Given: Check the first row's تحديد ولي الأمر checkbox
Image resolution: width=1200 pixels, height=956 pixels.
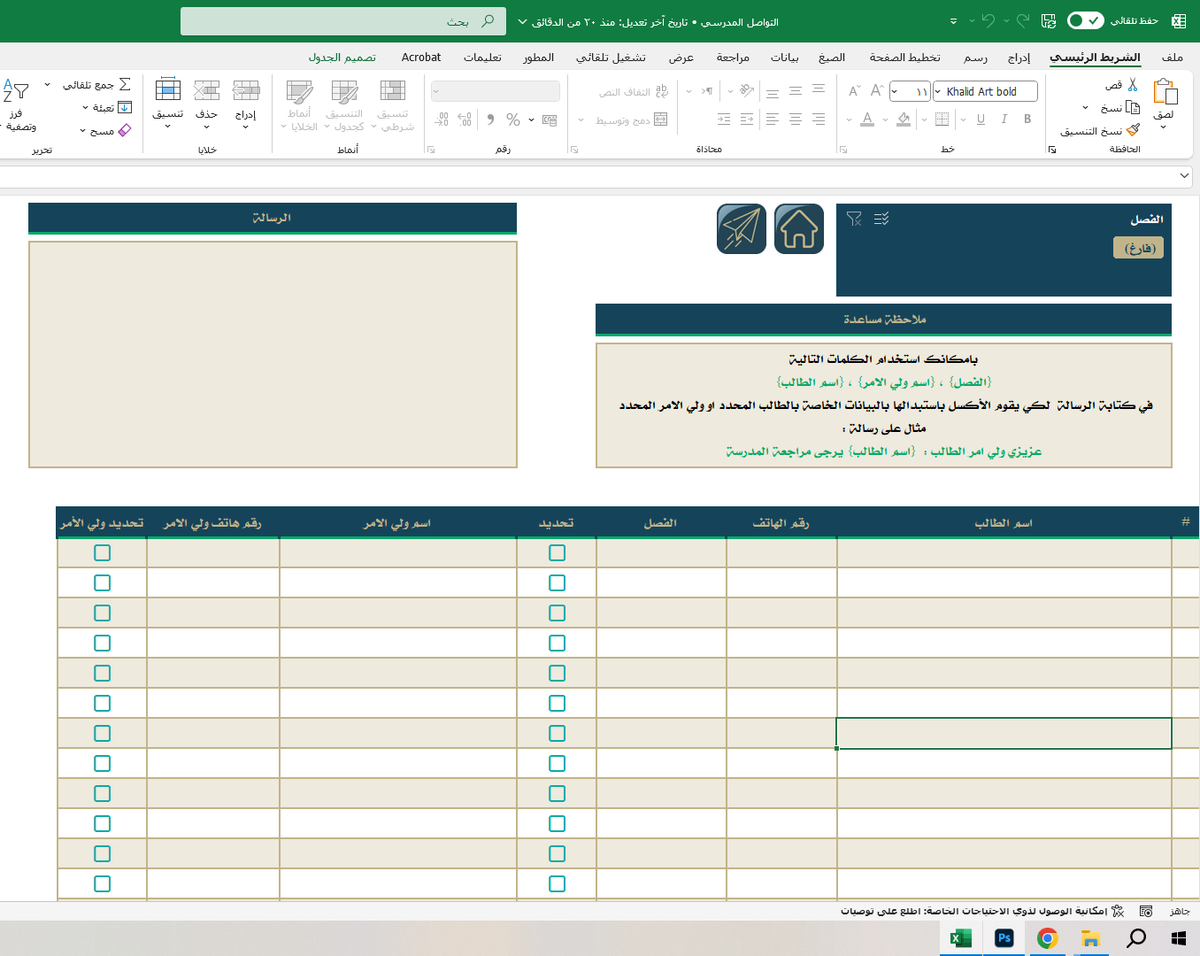Looking at the screenshot, I should 102,553.
